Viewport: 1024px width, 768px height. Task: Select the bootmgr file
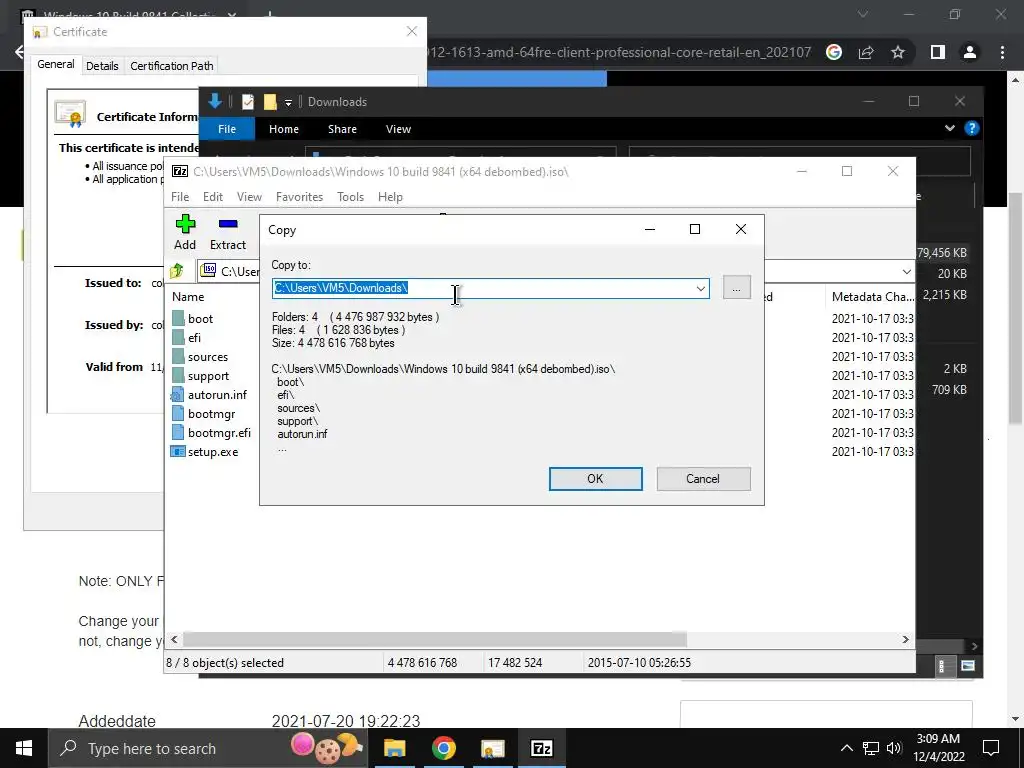(211, 413)
